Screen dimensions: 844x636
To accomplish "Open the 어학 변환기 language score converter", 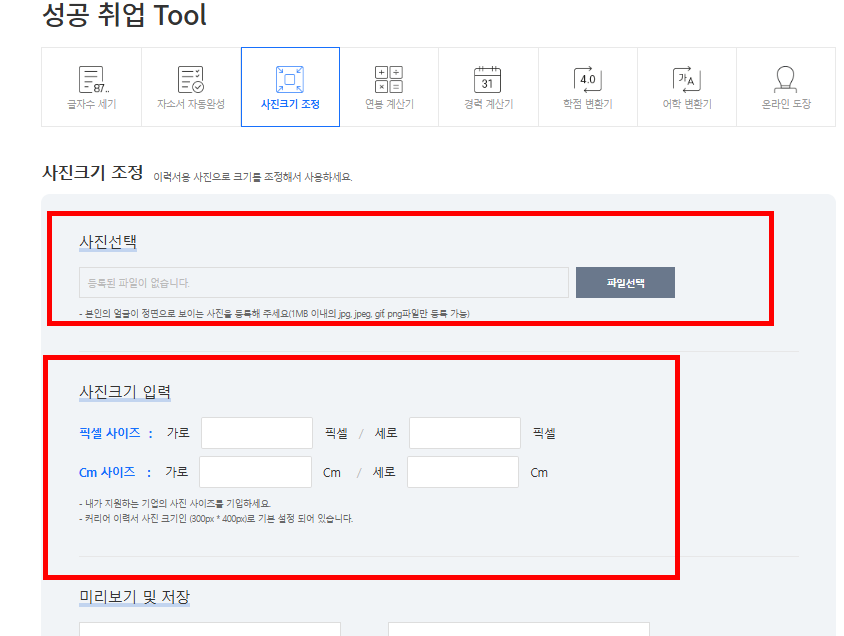I will tap(686, 87).
